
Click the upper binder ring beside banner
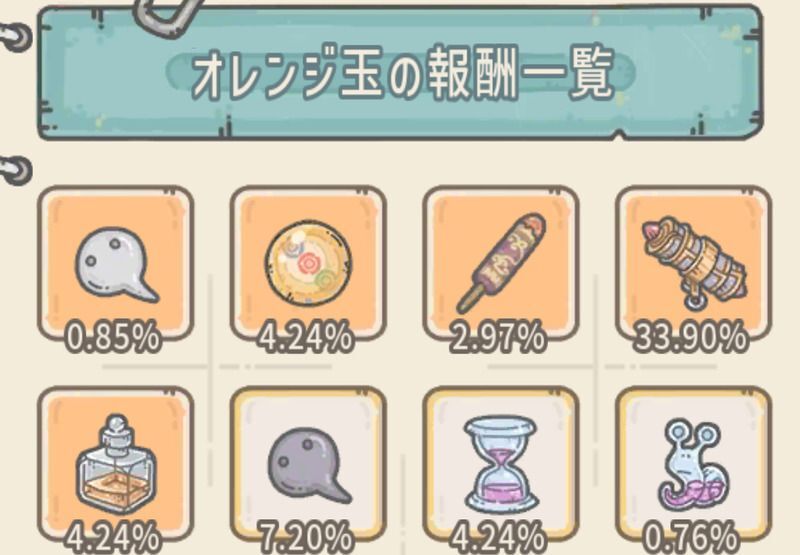click(x=16, y=37)
